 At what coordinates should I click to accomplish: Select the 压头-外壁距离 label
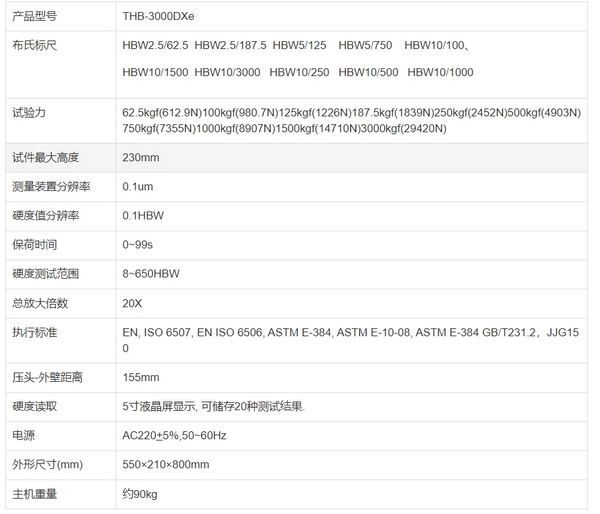click(x=47, y=377)
